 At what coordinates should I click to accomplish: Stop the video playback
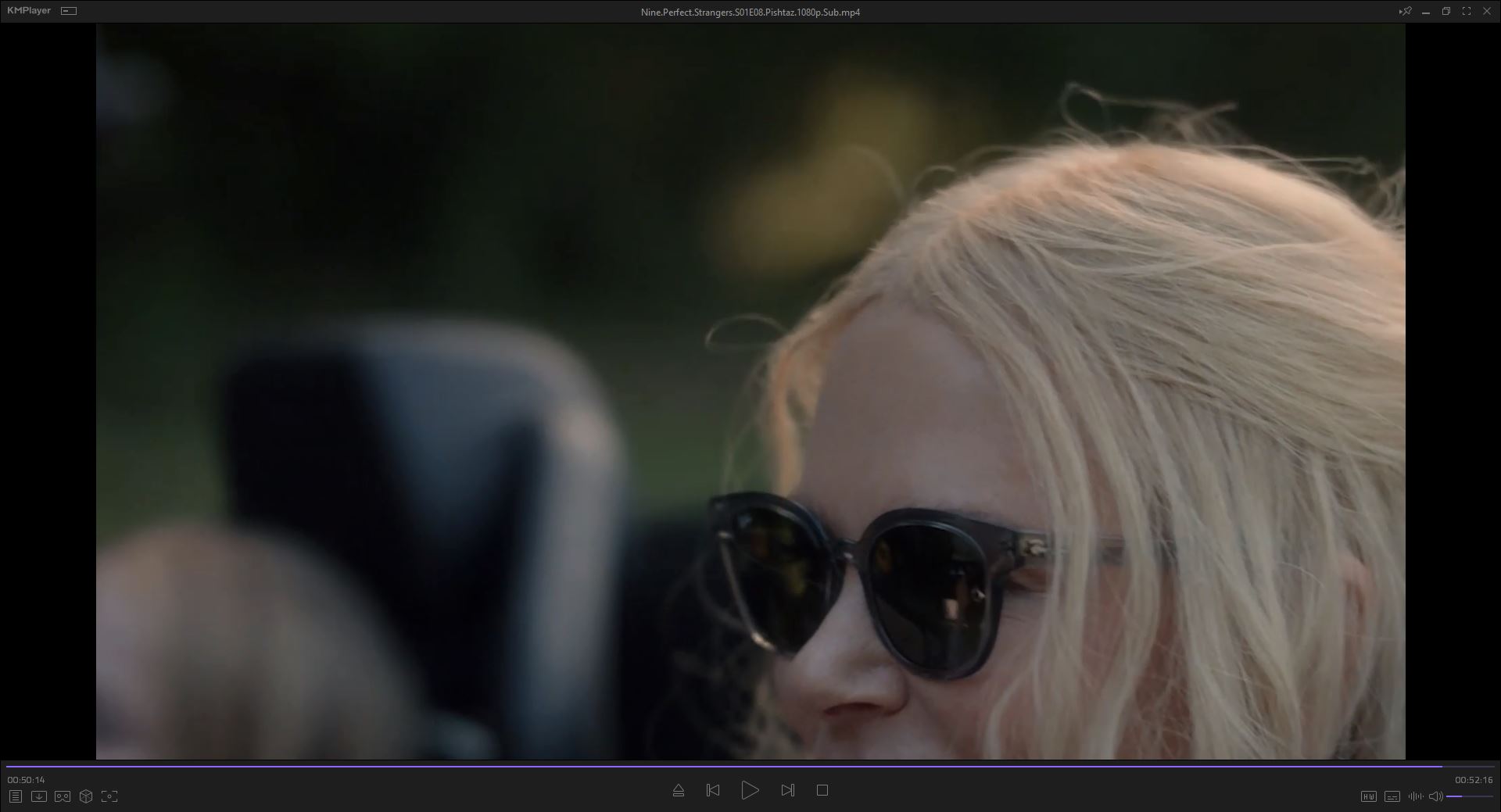[822, 791]
